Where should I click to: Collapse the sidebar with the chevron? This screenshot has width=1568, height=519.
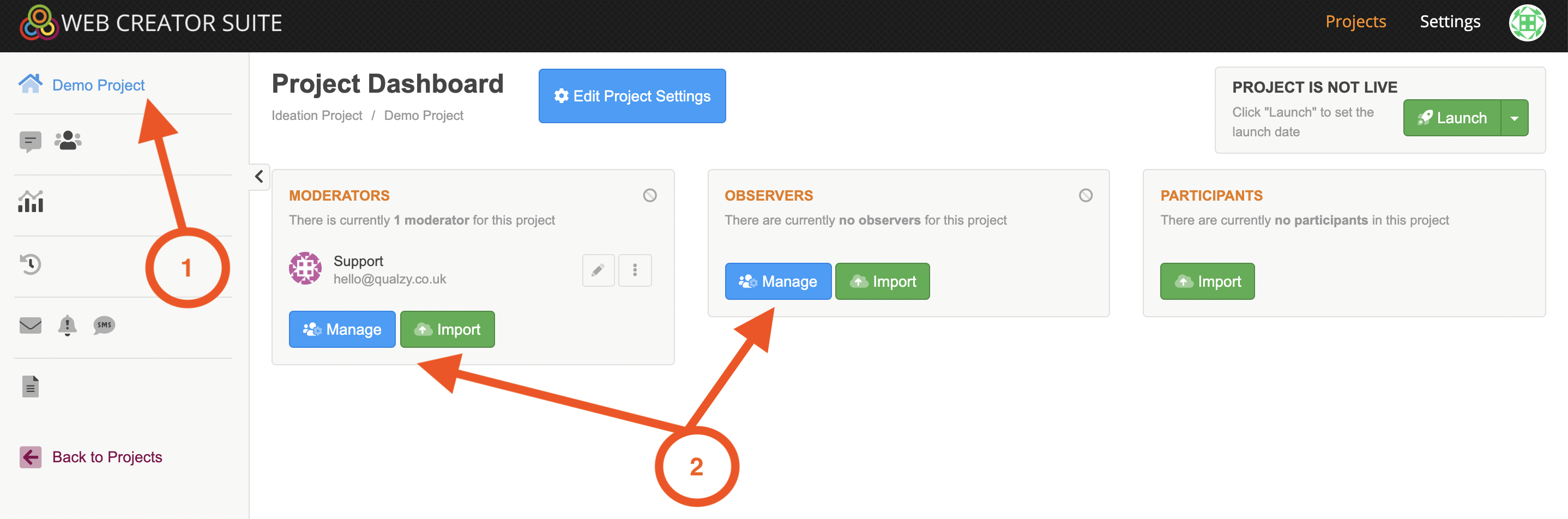(260, 177)
